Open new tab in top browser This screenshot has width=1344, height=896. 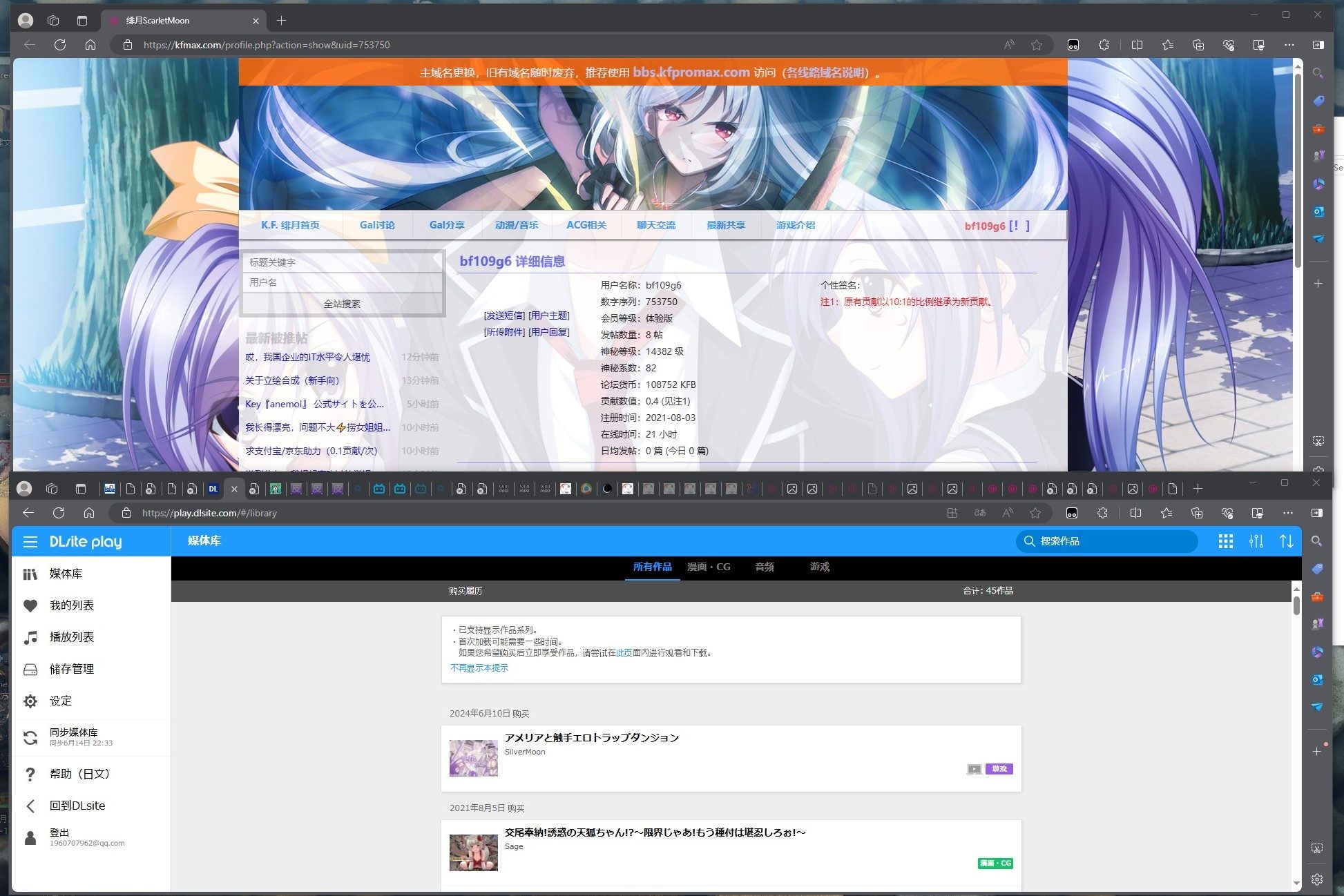(281, 21)
